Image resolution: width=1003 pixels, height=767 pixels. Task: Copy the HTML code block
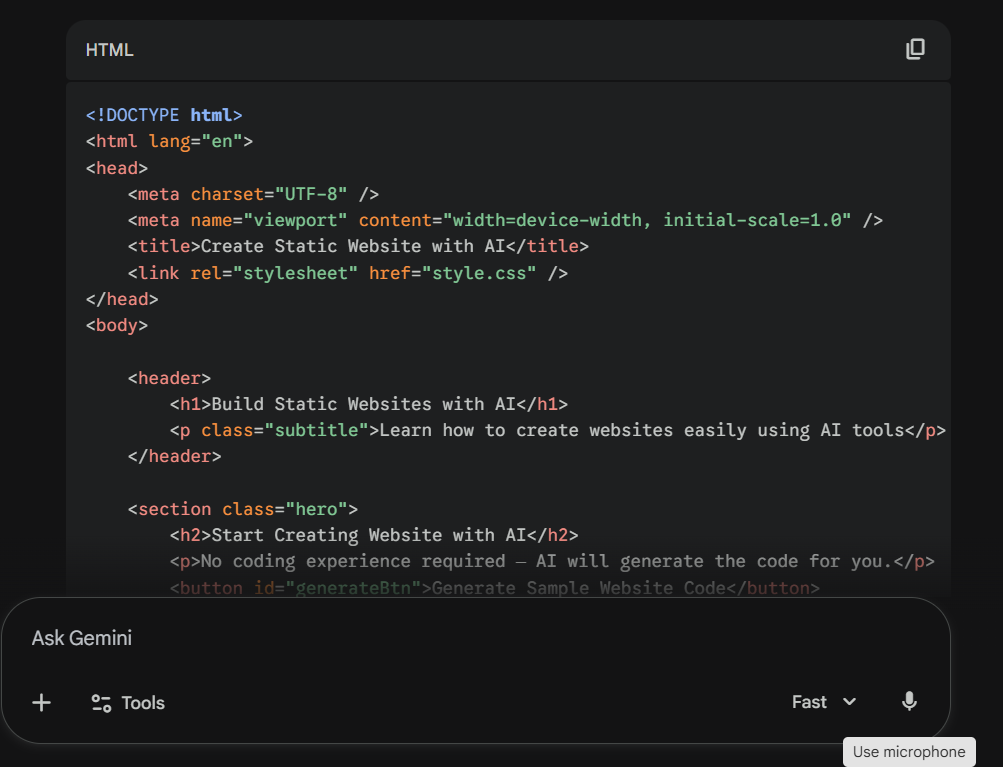point(915,50)
